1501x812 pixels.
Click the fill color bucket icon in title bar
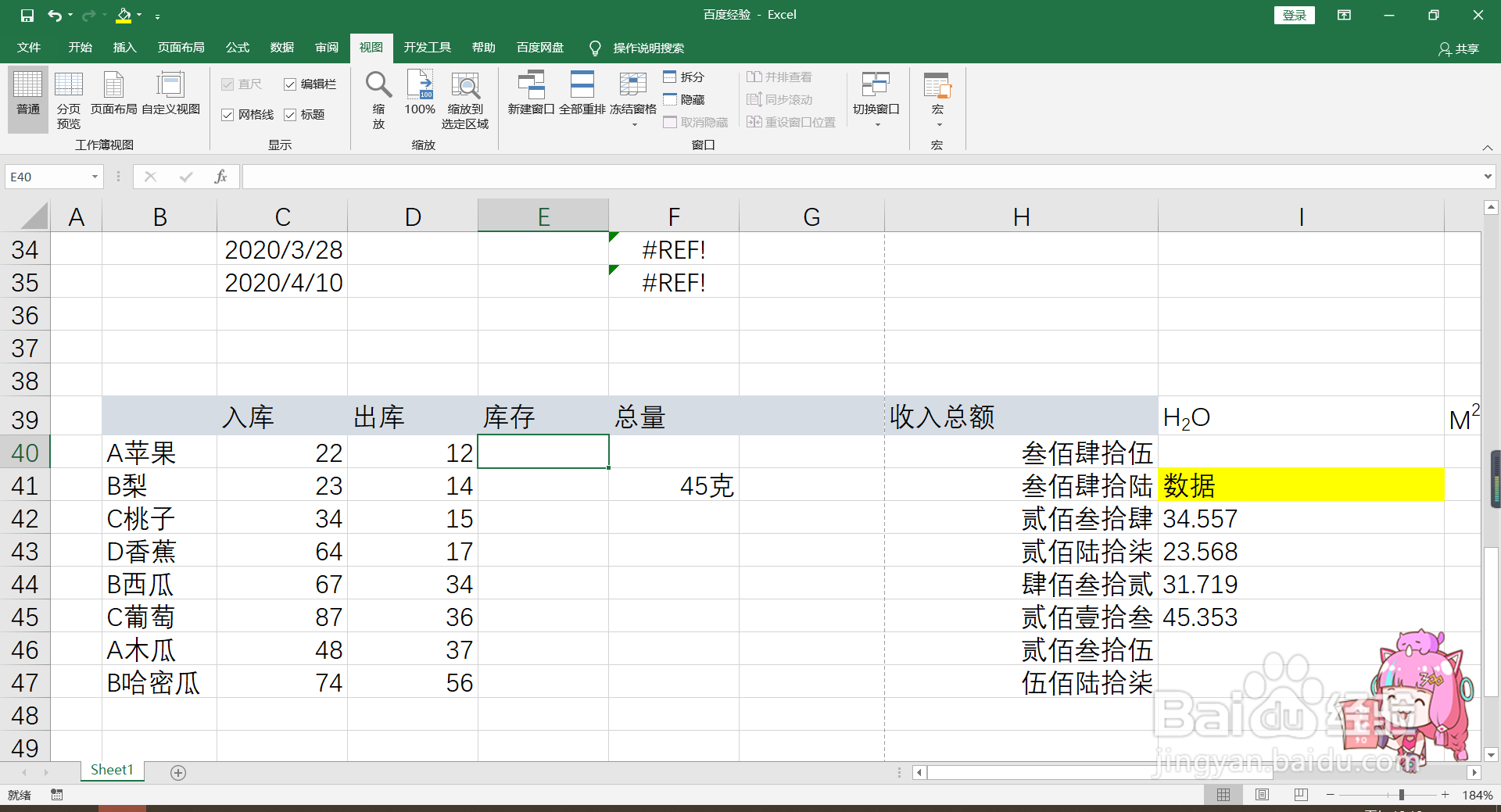(x=124, y=15)
